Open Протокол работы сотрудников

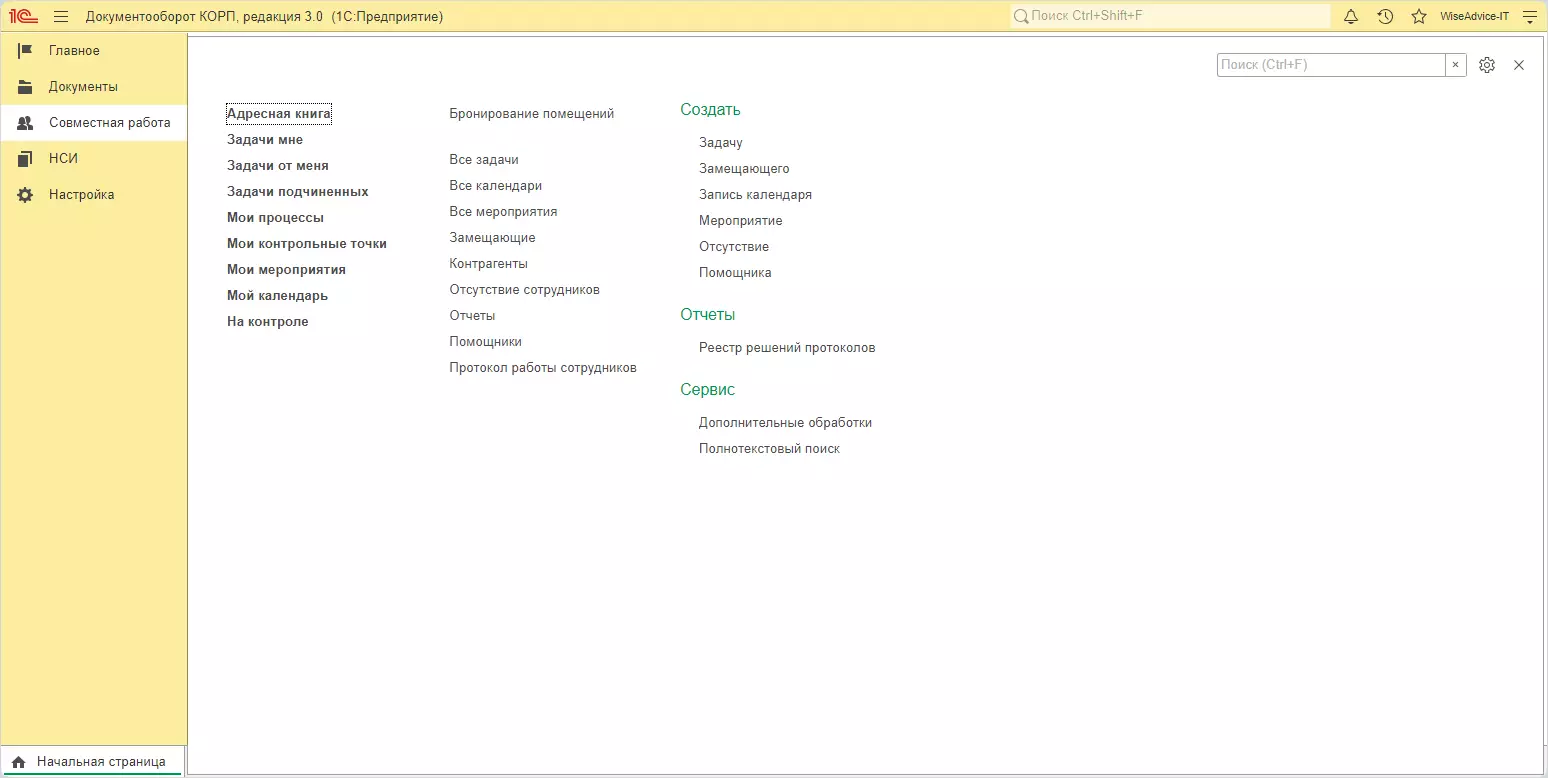click(x=543, y=368)
